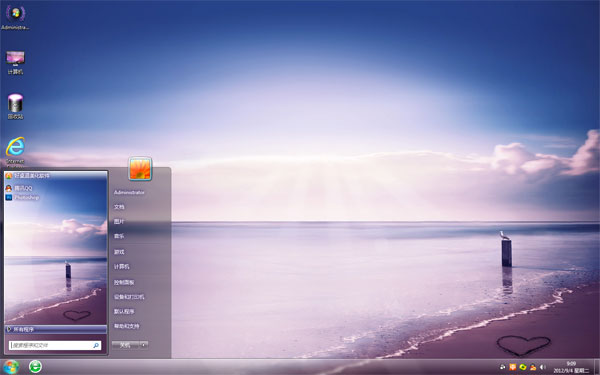
Task: Launch Internet Explorer from the desktop
Action: [15, 151]
